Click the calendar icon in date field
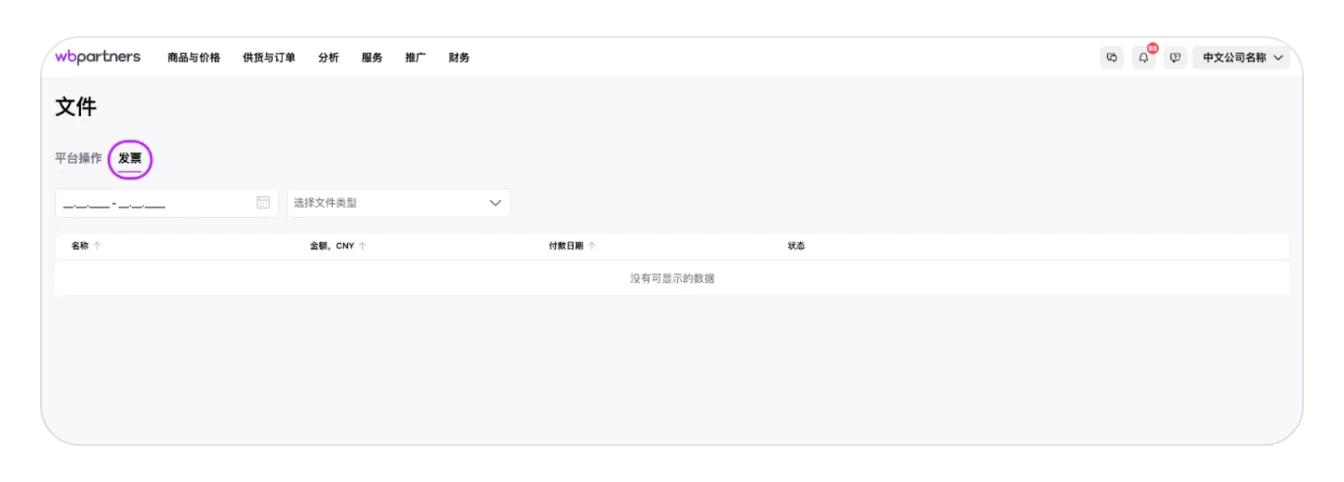This screenshot has height=482, width=1344. coord(263,203)
